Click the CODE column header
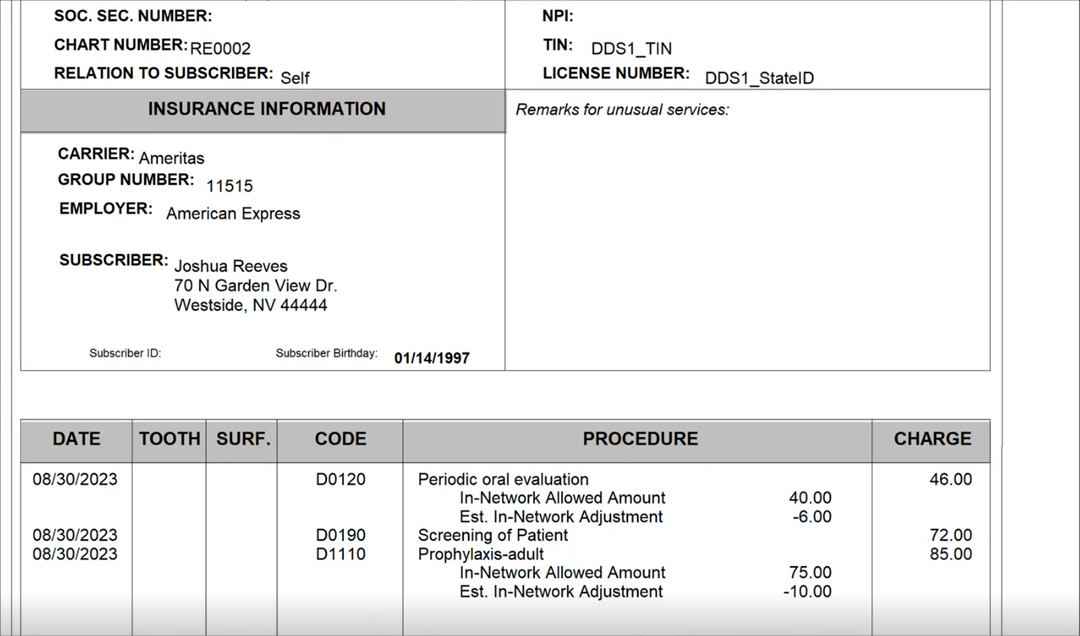 (340, 439)
